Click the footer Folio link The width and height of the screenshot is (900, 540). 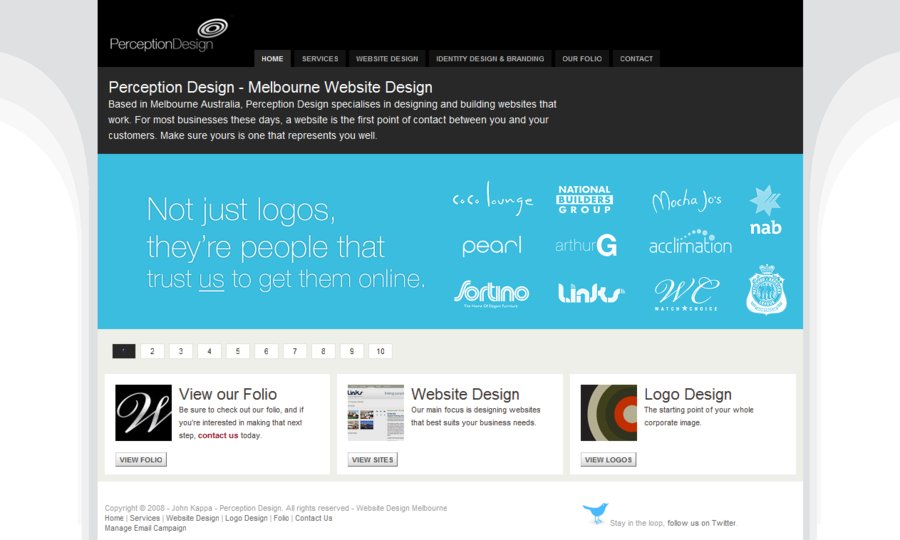tap(281, 518)
